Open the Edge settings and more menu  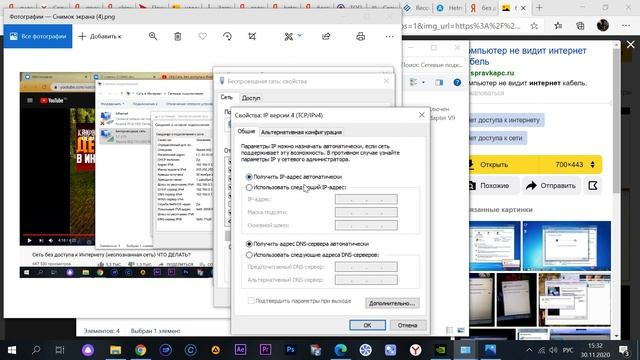[x=626, y=26]
